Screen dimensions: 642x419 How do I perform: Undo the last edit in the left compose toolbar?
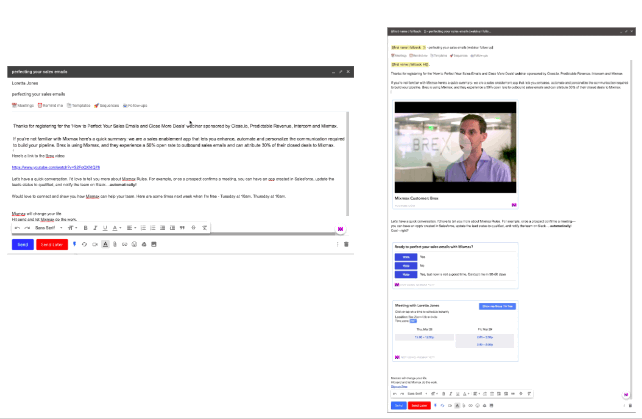17,228
